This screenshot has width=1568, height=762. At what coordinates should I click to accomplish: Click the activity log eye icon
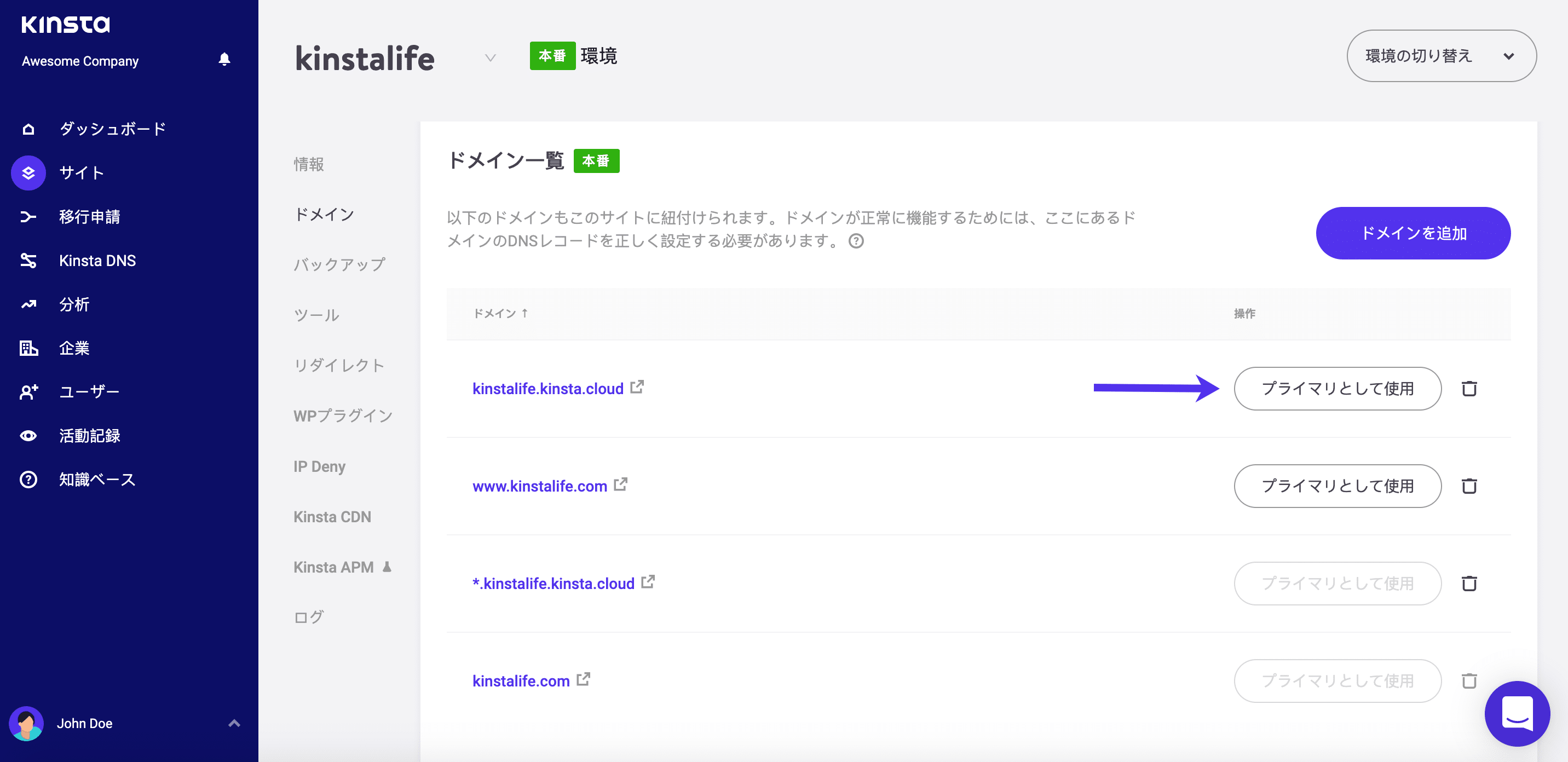click(28, 436)
